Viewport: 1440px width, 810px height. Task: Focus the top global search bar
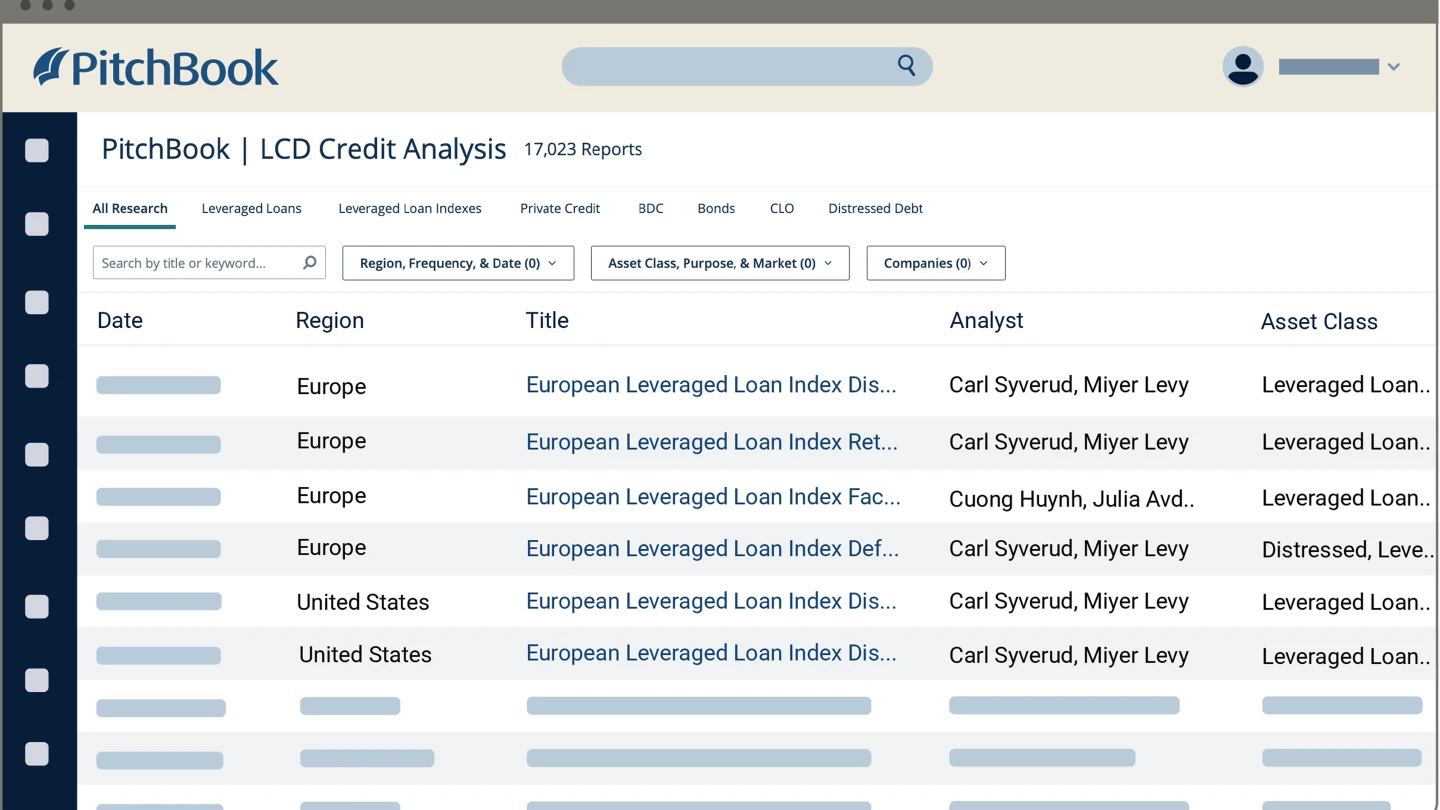click(747, 66)
